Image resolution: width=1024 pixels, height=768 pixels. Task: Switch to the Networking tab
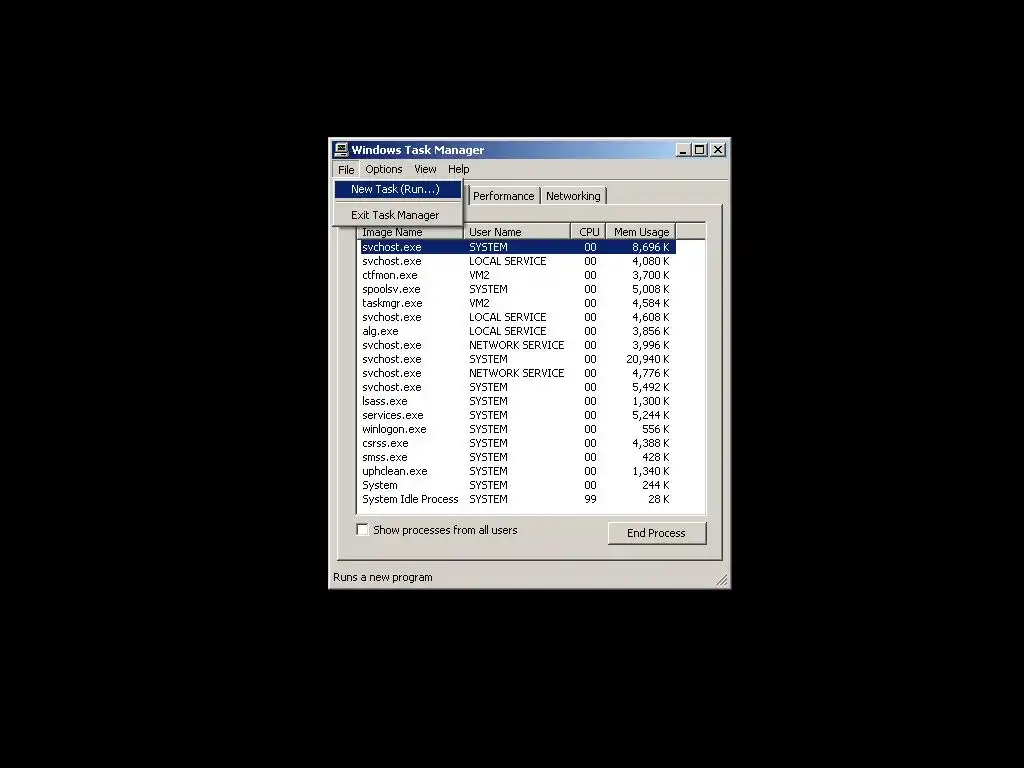pos(573,196)
